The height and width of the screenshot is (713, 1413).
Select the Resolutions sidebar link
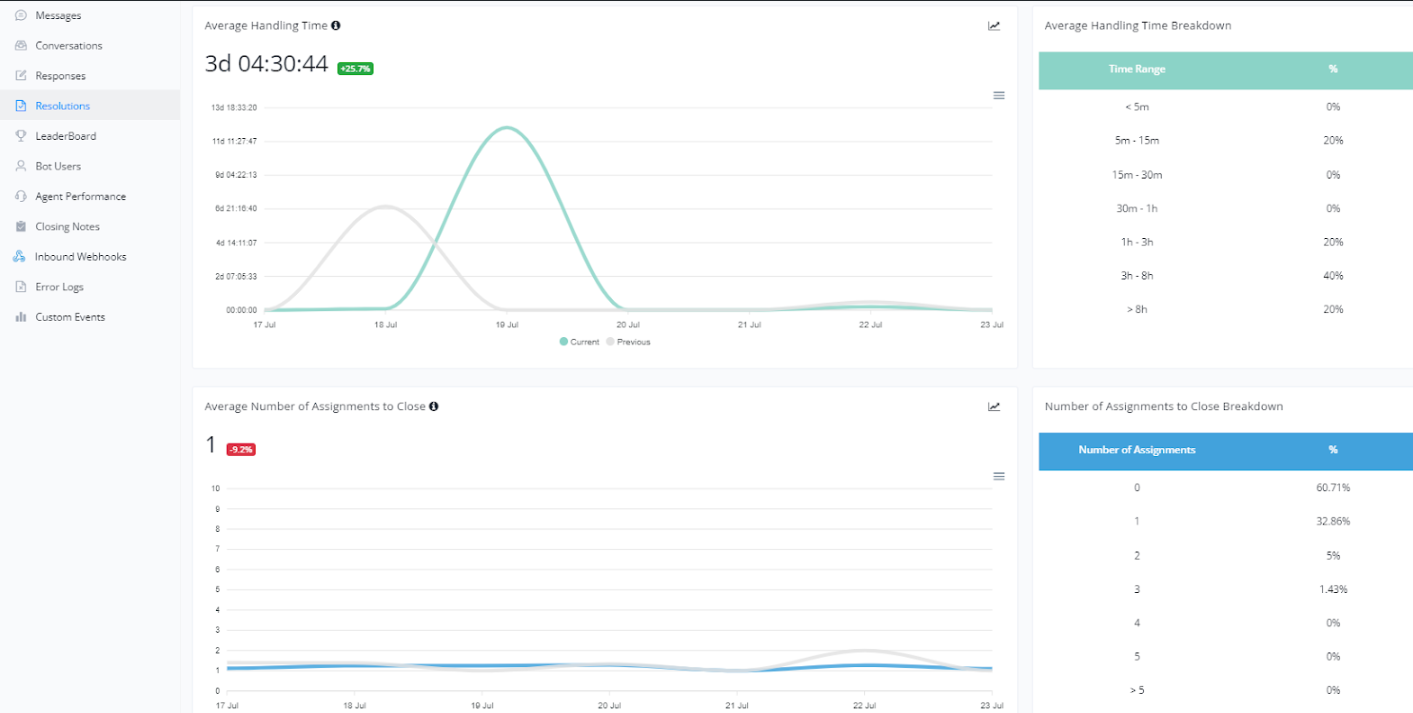click(x=62, y=106)
